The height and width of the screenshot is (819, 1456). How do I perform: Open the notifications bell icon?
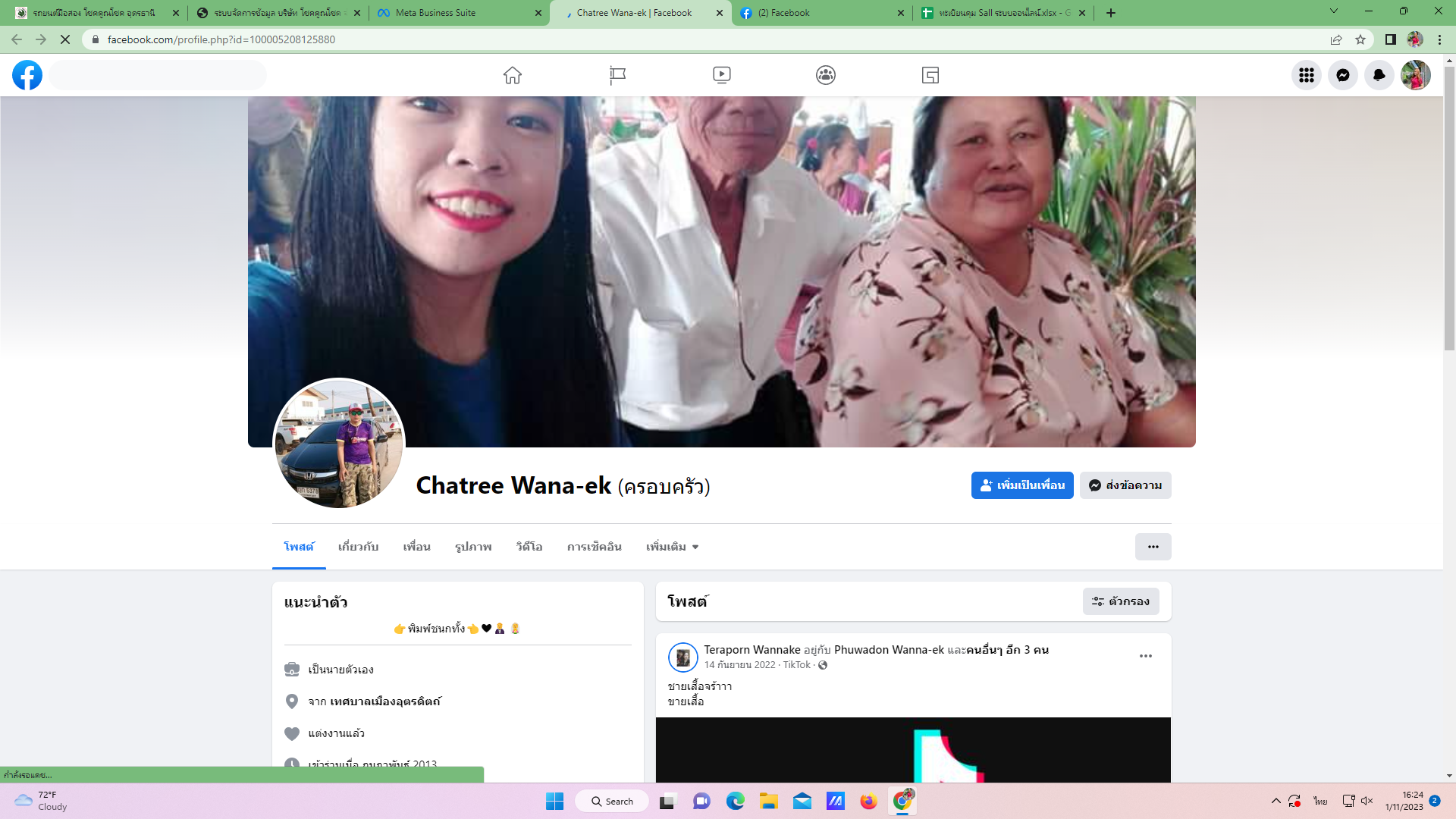(x=1379, y=75)
